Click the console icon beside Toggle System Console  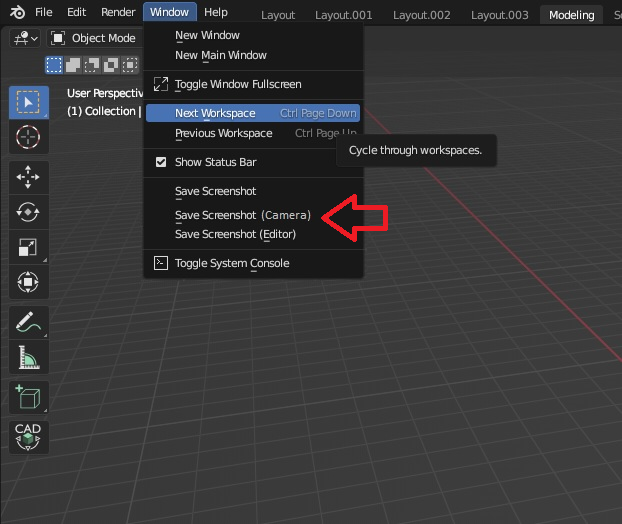[x=161, y=263]
